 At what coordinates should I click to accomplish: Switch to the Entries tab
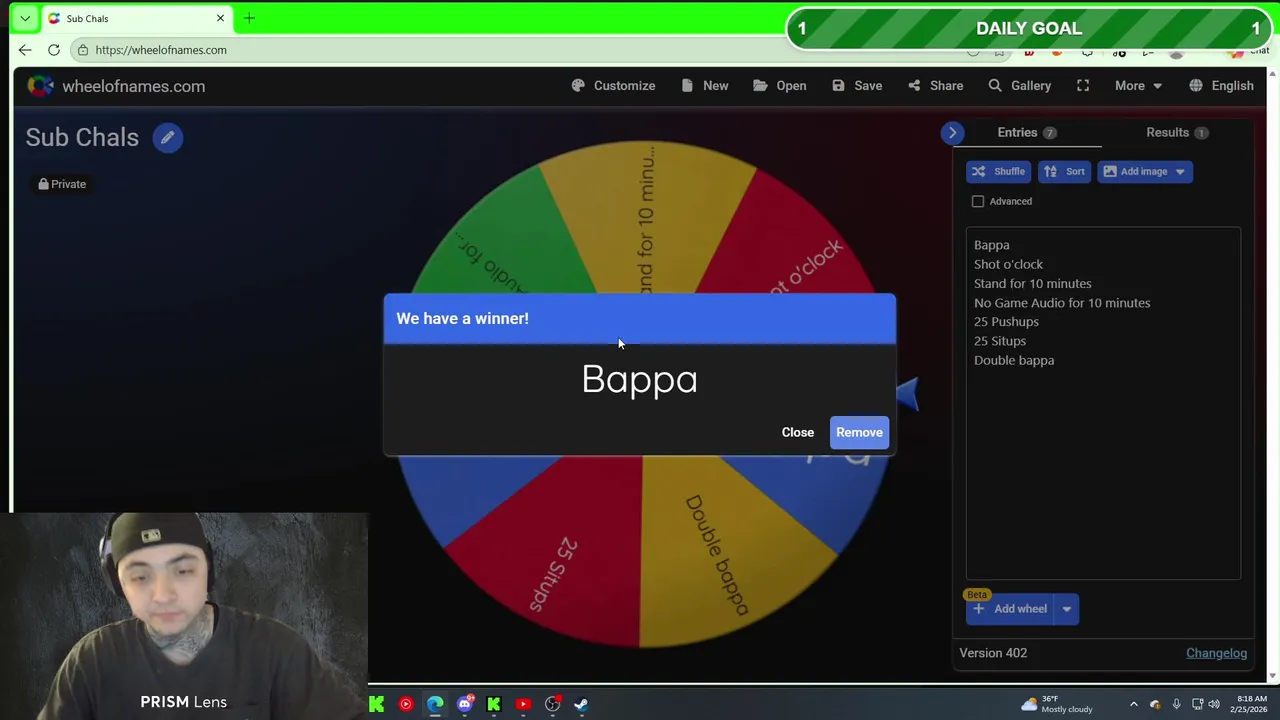point(1027,133)
